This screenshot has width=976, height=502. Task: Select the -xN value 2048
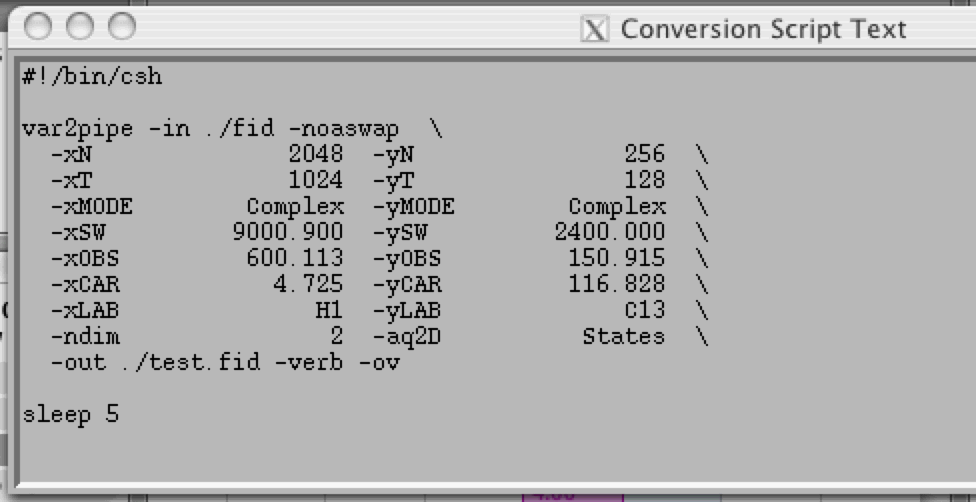coord(315,155)
